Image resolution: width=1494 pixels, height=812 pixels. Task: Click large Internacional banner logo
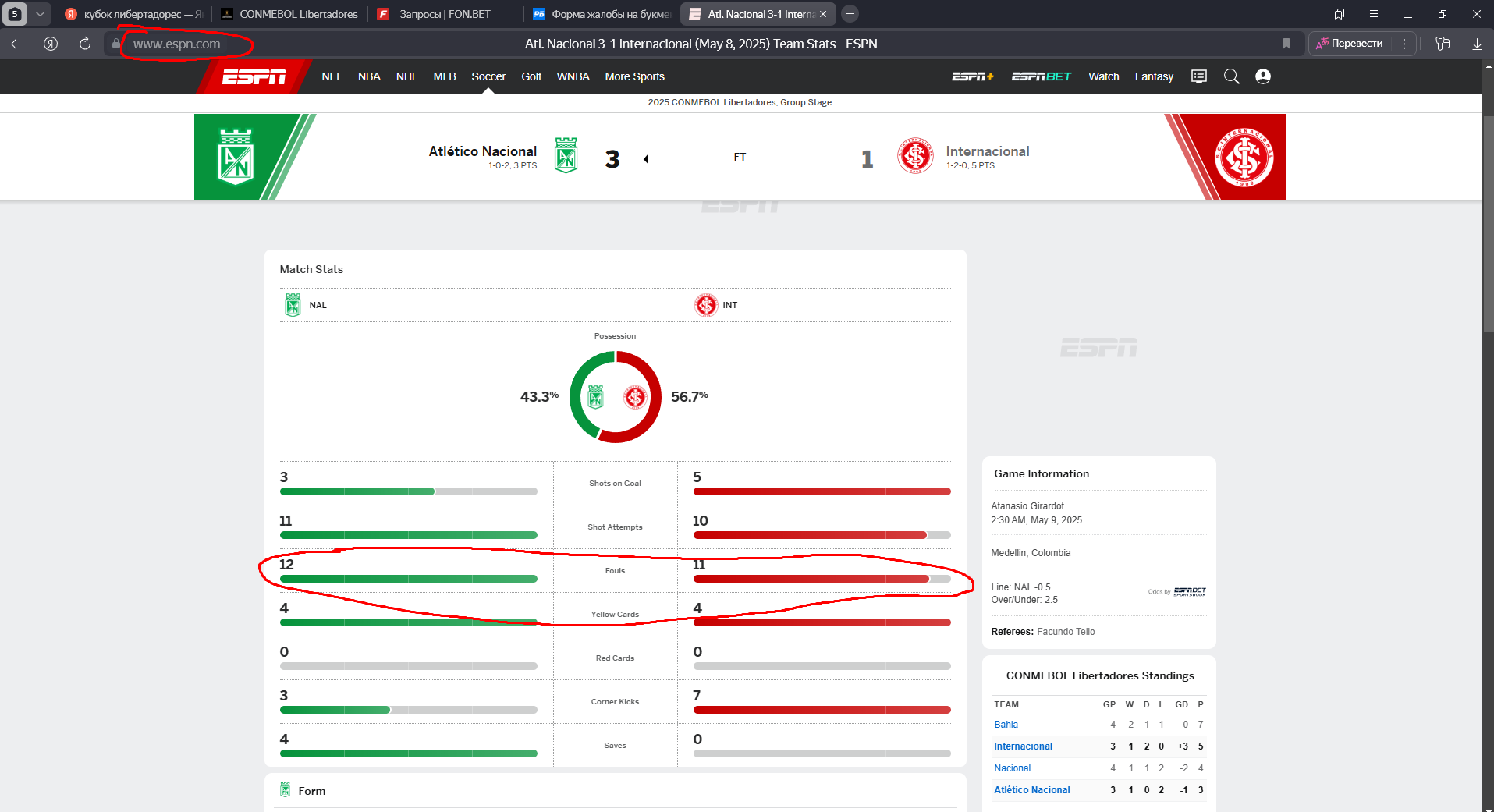tap(1244, 157)
